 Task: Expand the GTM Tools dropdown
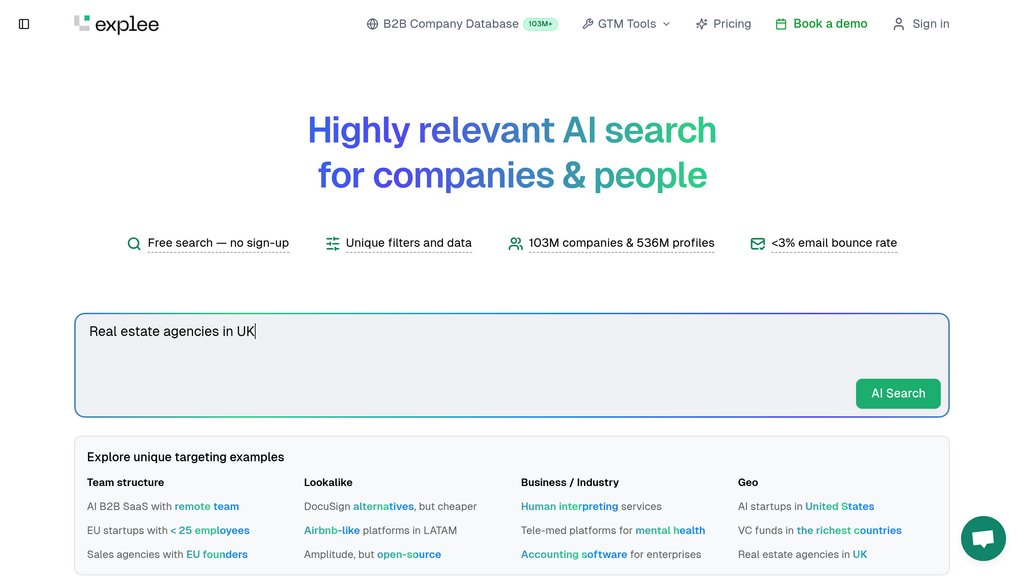pos(627,24)
